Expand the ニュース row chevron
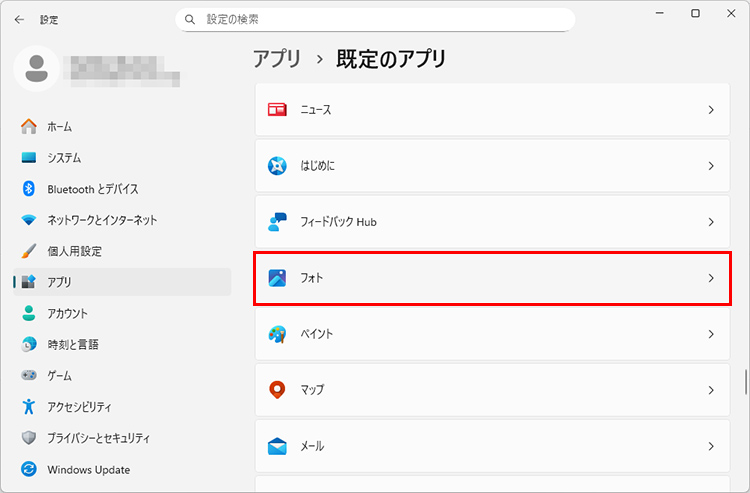The width and height of the screenshot is (750, 493). 711,110
